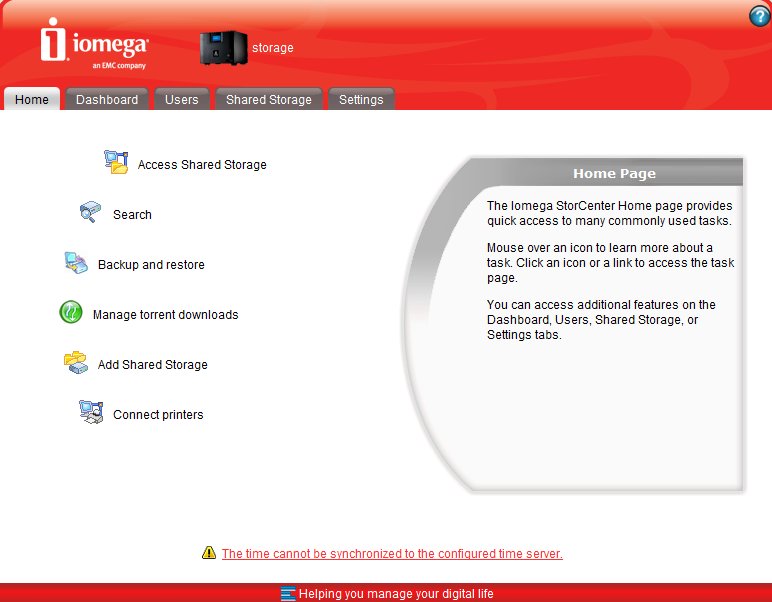Image resolution: width=772 pixels, height=602 pixels.
Task: Select the Home tab
Action: 32,99
